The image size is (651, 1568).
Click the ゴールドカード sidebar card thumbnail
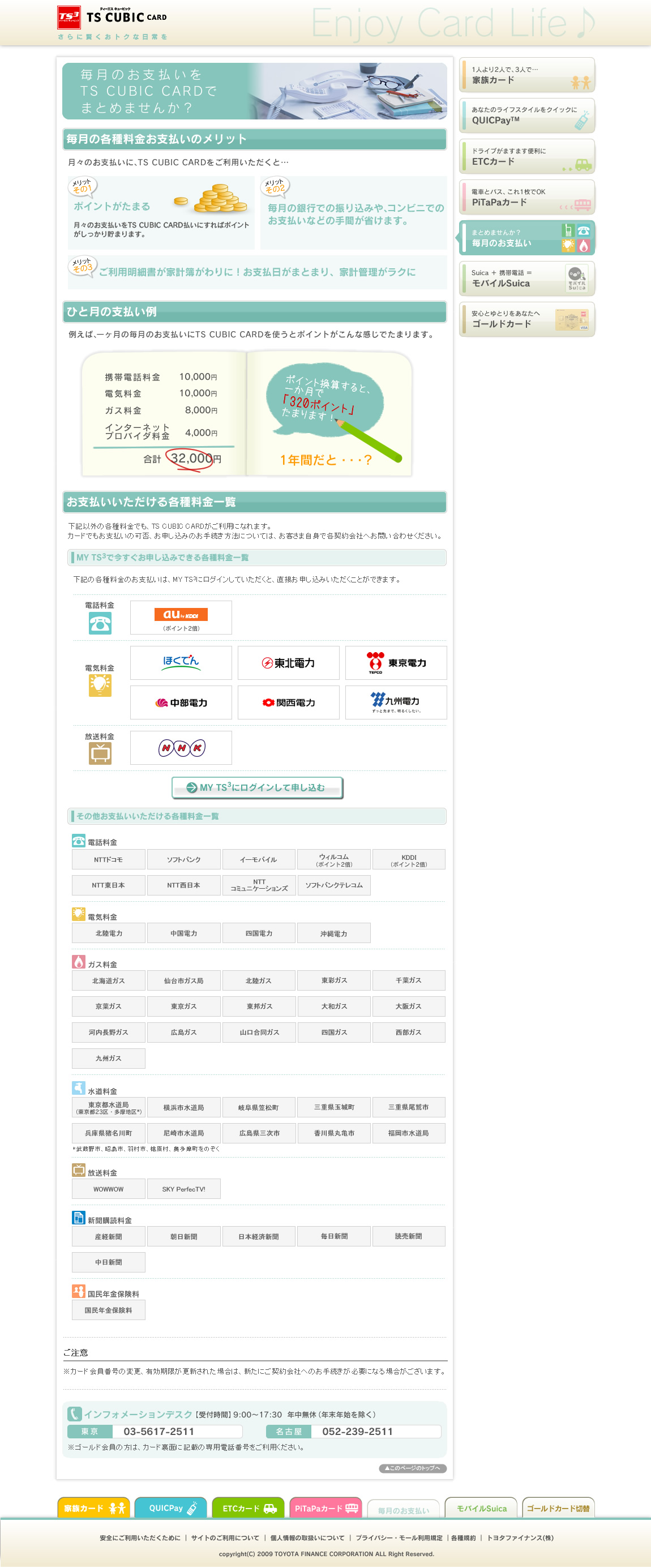[x=571, y=320]
